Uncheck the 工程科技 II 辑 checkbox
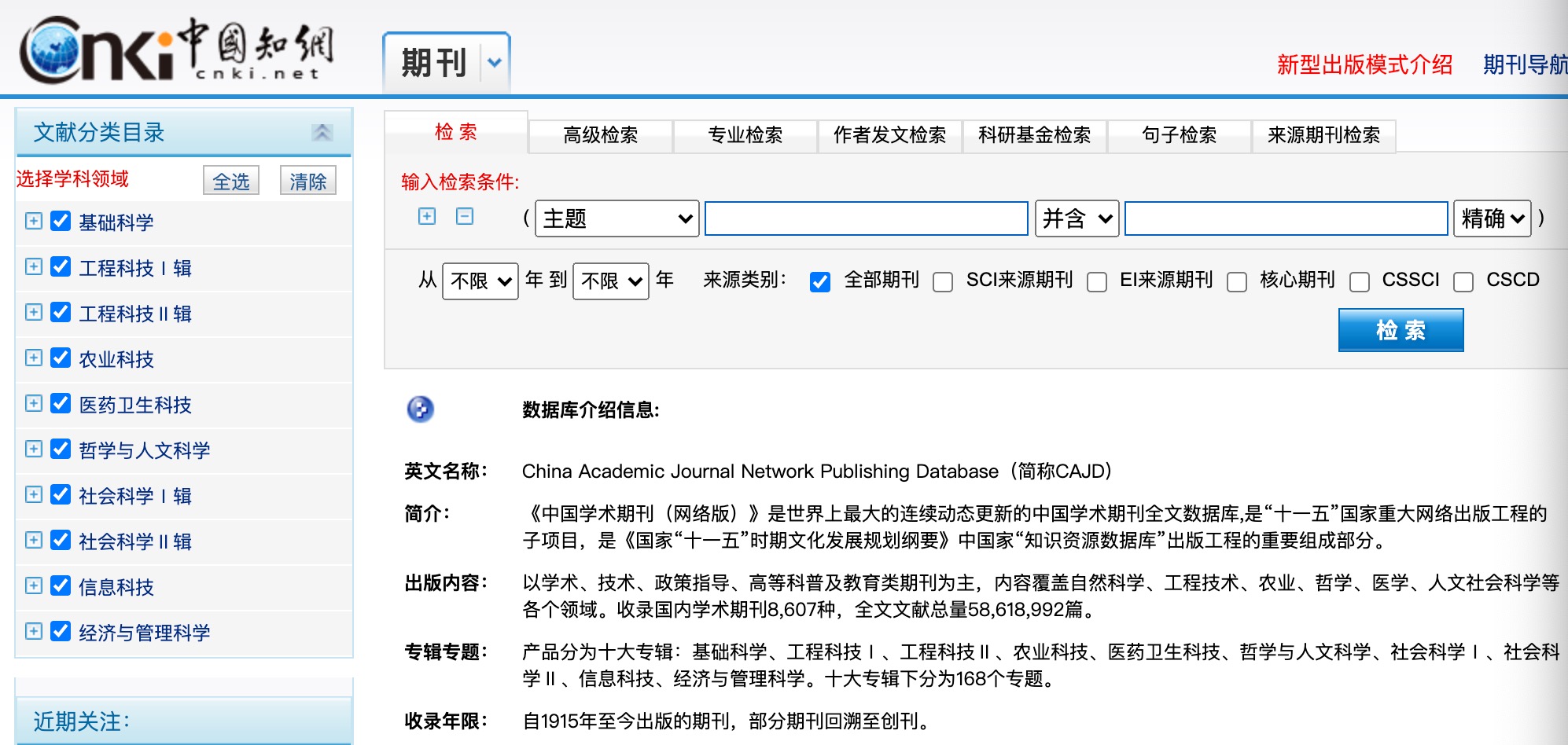Viewport: 1568px width, 745px height. [61, 312]
